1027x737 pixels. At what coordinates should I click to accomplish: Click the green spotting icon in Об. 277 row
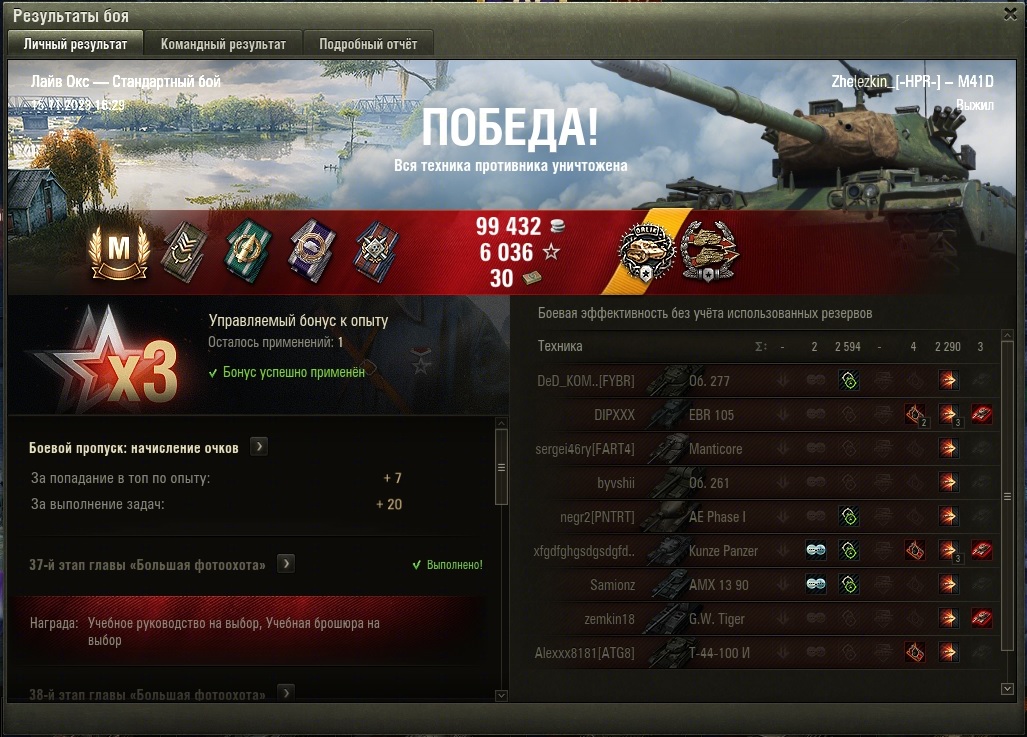tap(849, 380)
